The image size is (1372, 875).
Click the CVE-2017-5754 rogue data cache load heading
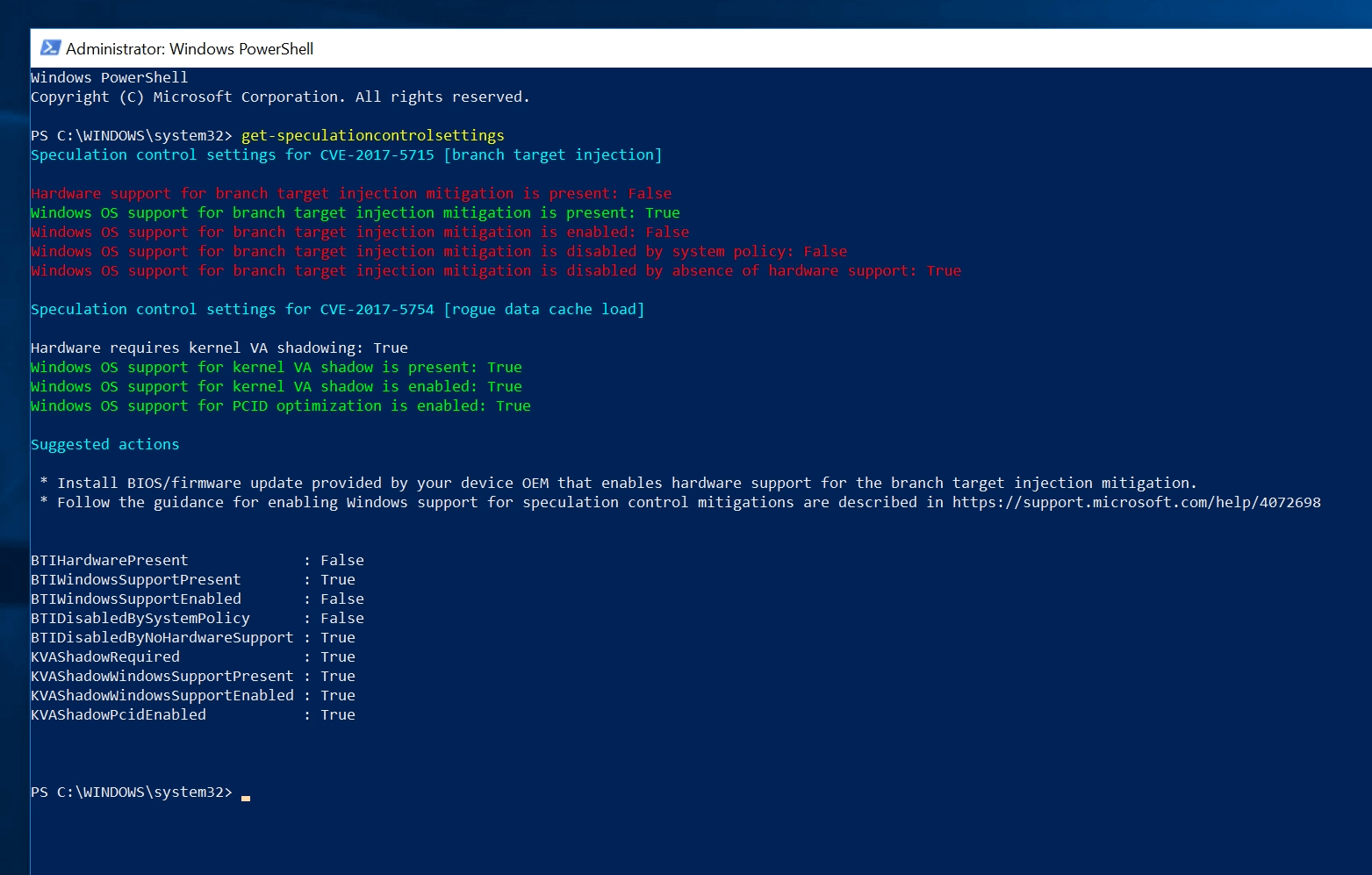coord(338,310)
